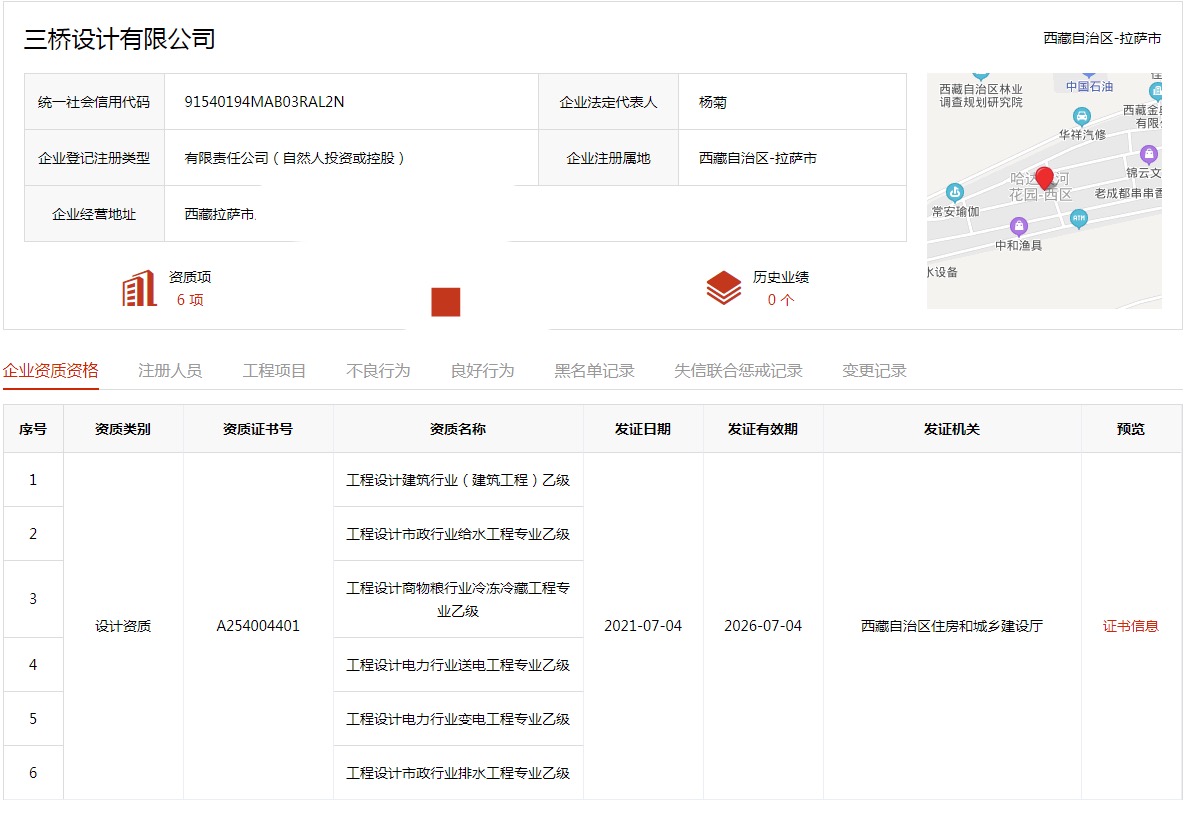Image resolution: width=1191 pixels, height=813 pixels.
Task: Click the 常安瑜伽 marker icon on map
Action: [x=955, y=193]
